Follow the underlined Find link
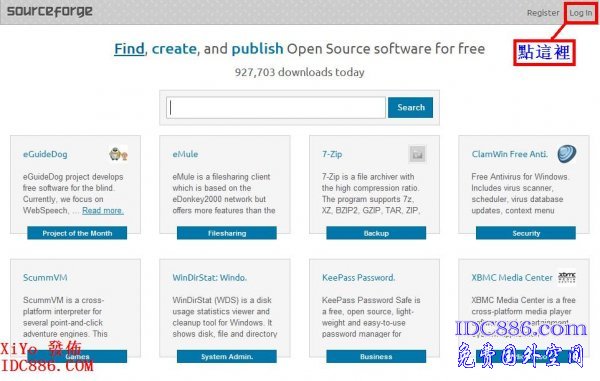 [x=129, y=49]
